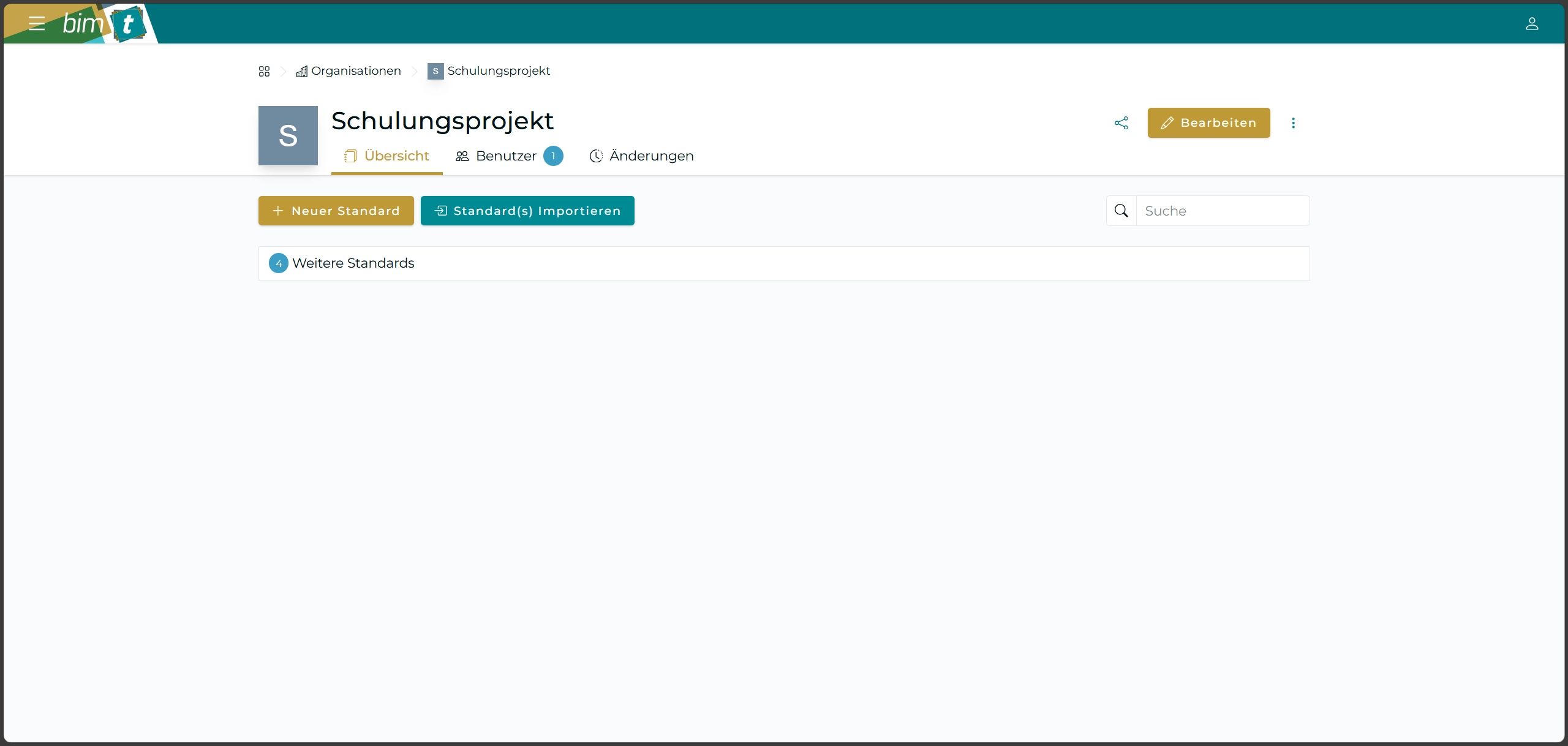Click the magnifier search icon
The height and width of the screenshot is (746, 1568).
click(x=1121, y=211)
